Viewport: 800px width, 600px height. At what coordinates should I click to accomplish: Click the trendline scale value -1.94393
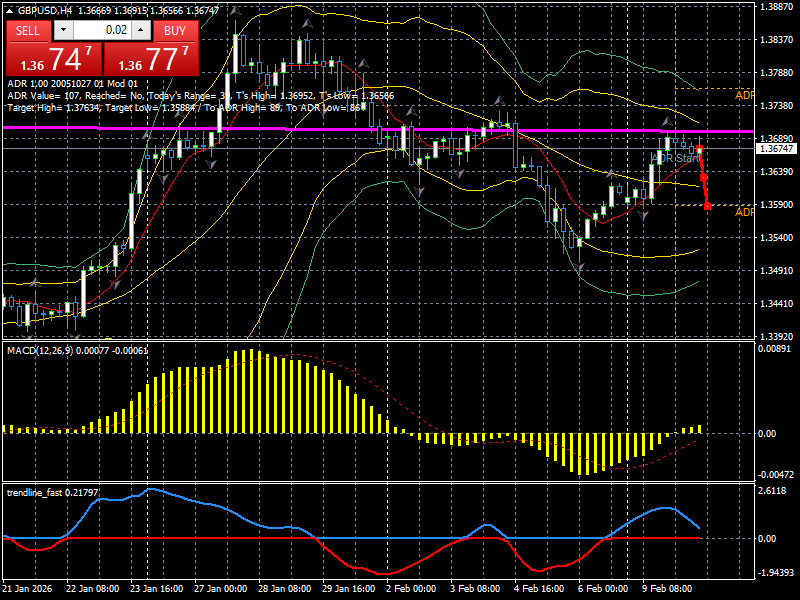pyautogui.click(x=776, y=572)
